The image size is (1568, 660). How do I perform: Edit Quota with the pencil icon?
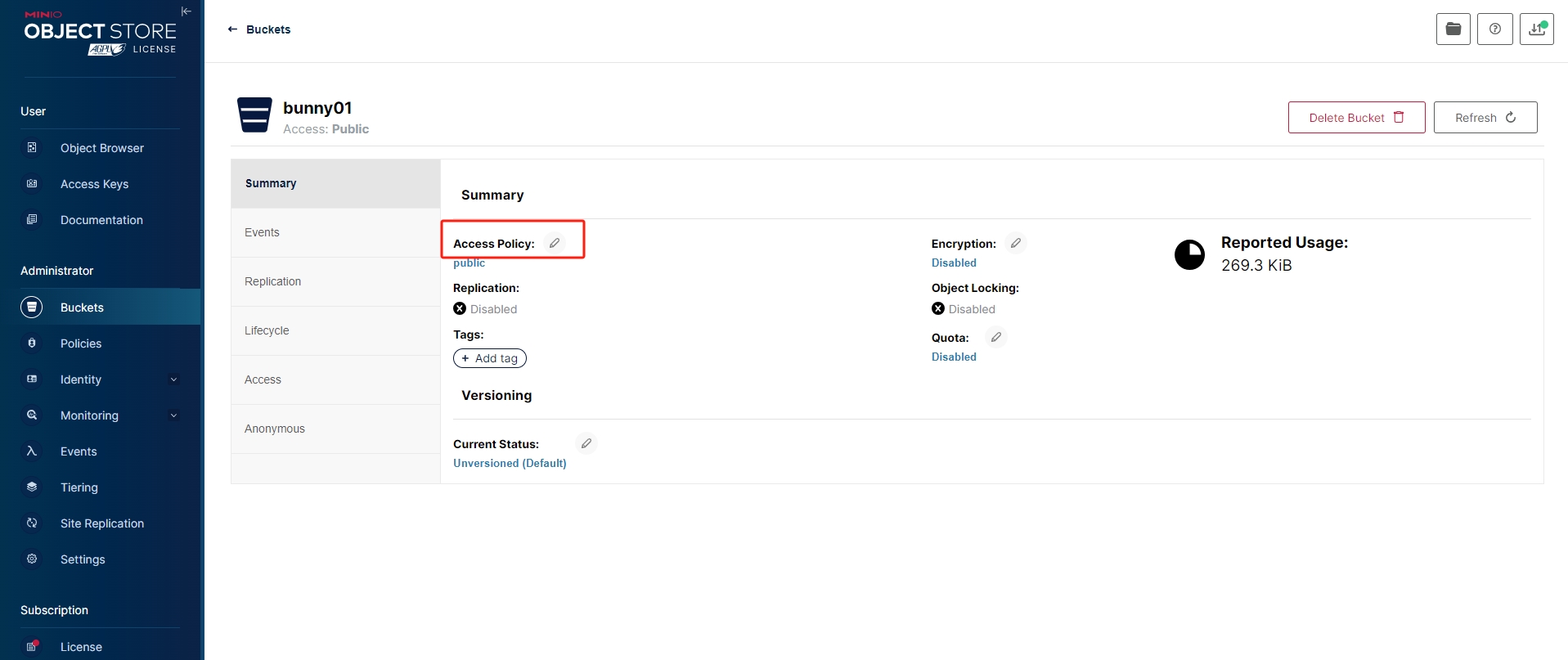(x=996, y=337)
